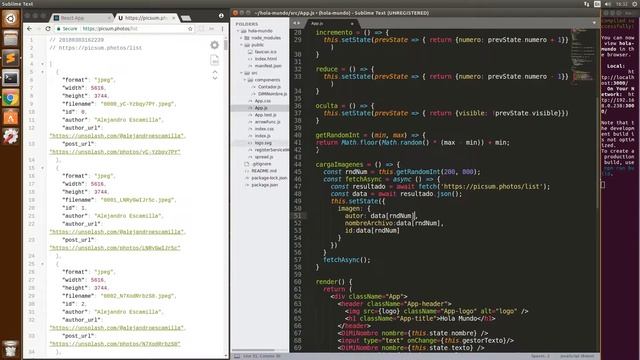Go back in Chrome browser
The width and height of the screenshot is (640, 360).
29,29
